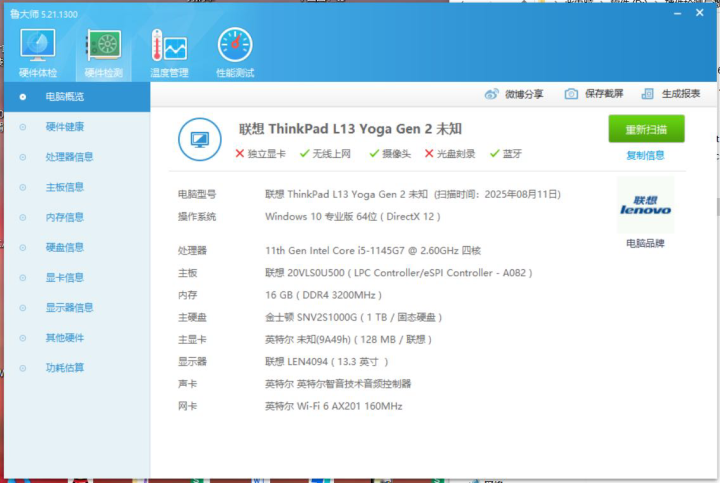Open 硬盘信息 in the sidebar

(77, 247)
